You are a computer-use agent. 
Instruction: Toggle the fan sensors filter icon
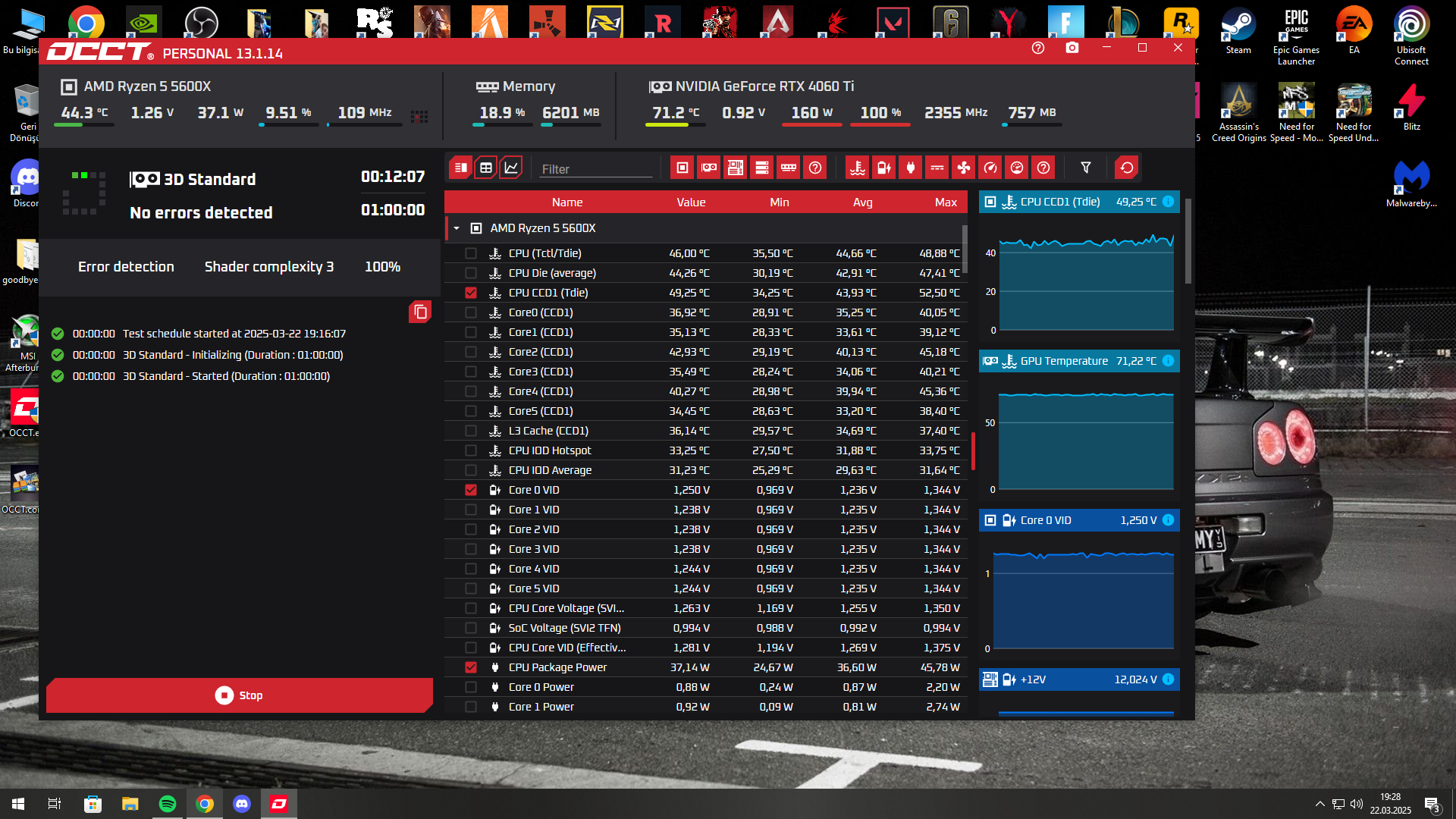click(x=964, y=168)
